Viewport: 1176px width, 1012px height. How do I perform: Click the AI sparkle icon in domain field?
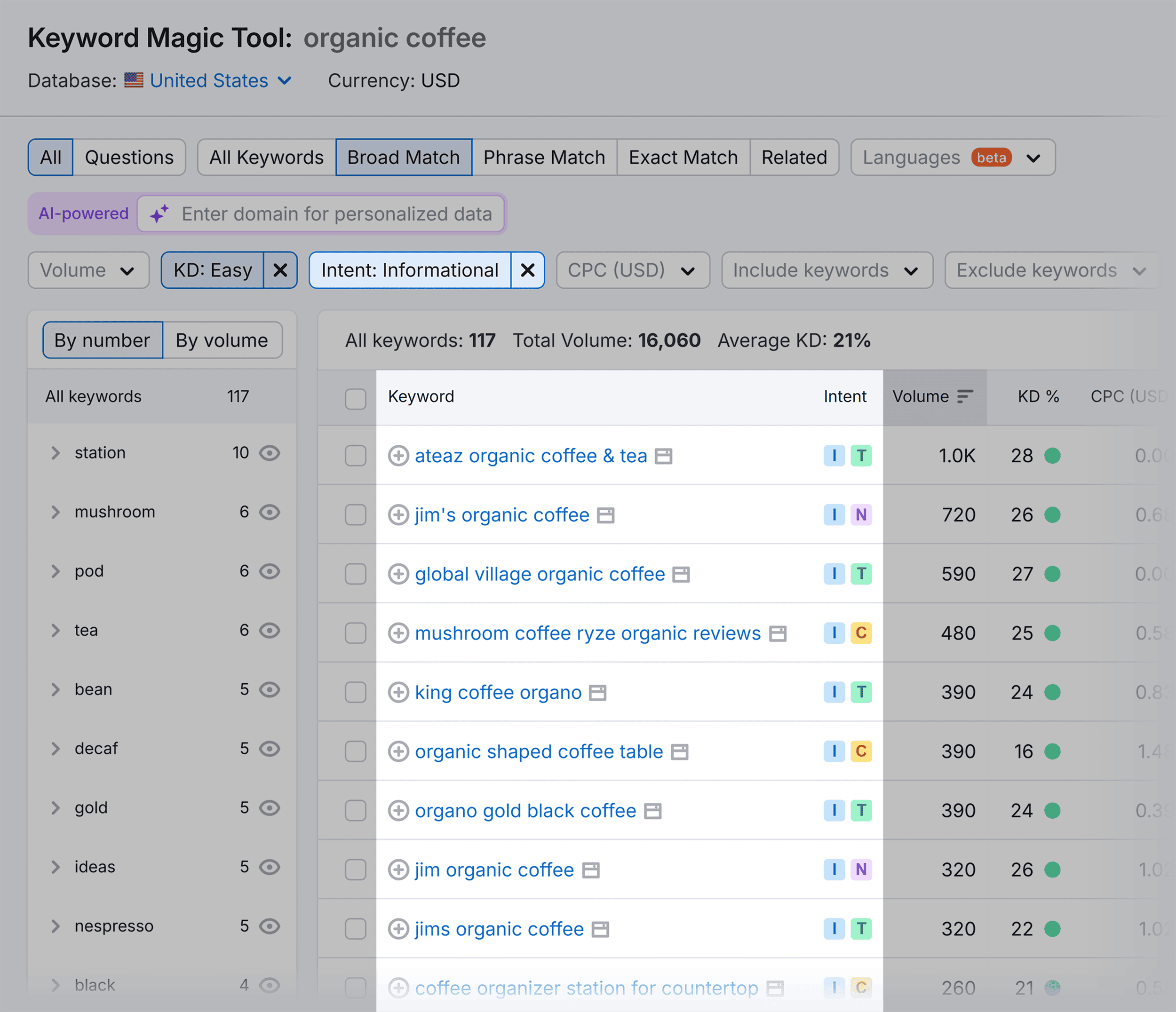(159, 214)
